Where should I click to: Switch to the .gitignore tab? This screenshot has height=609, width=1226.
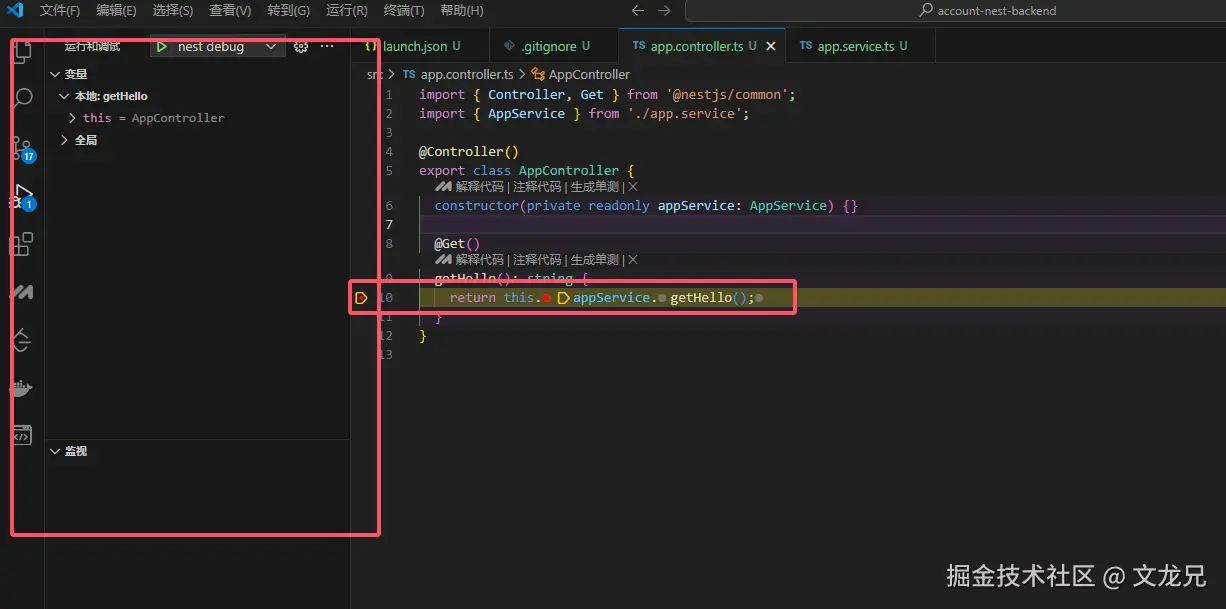coord(556,46)
